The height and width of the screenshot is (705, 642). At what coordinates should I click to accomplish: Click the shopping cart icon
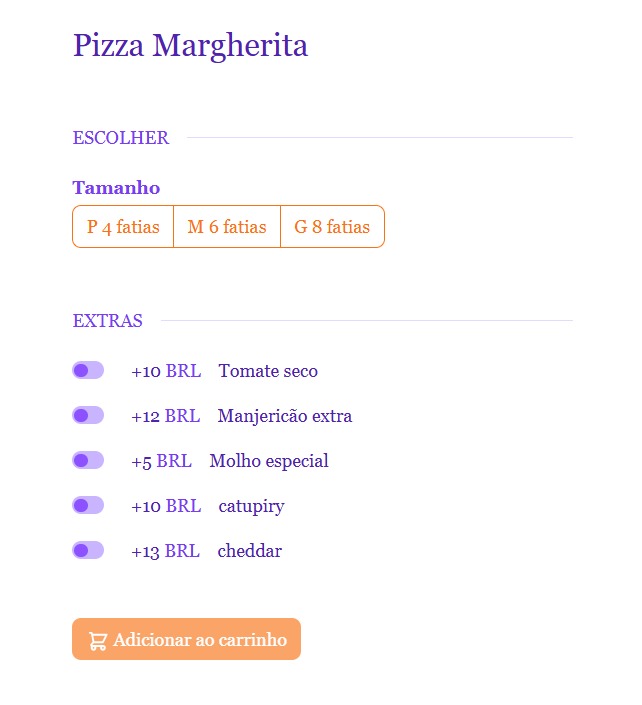point(98,641)
